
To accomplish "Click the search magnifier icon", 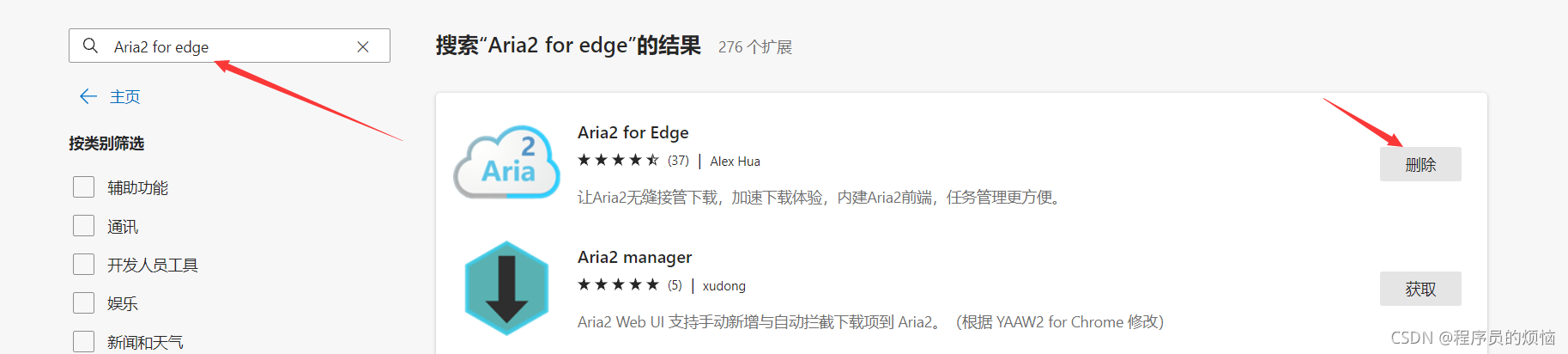I will 90,46.
